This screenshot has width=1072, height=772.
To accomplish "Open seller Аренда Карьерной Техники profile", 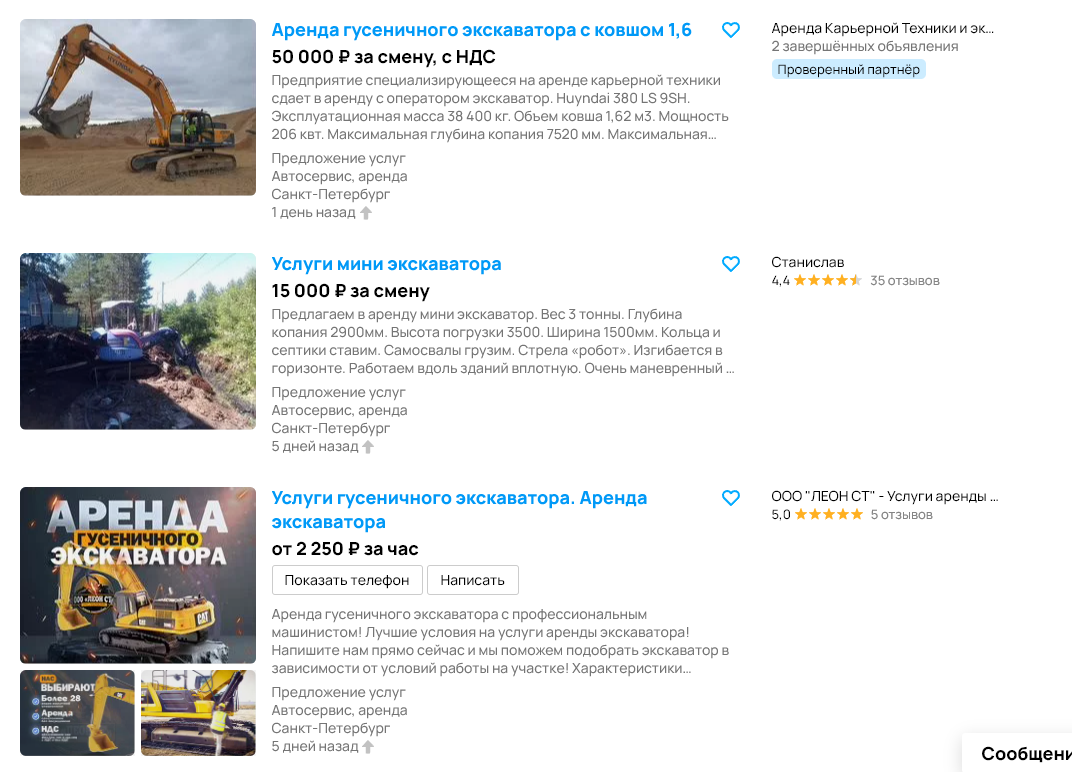I will pos(882,28).
